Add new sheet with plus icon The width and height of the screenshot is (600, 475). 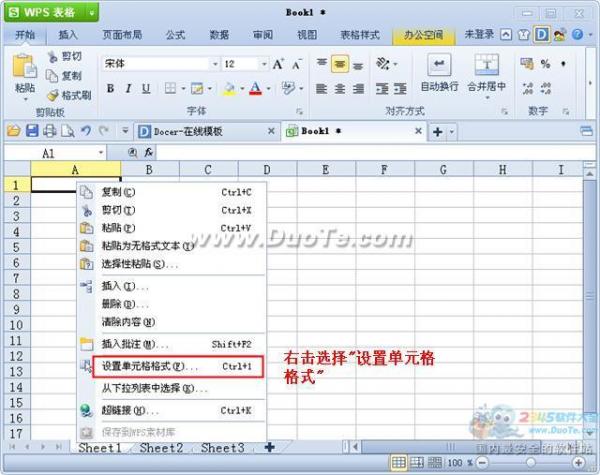click(269, 447)
